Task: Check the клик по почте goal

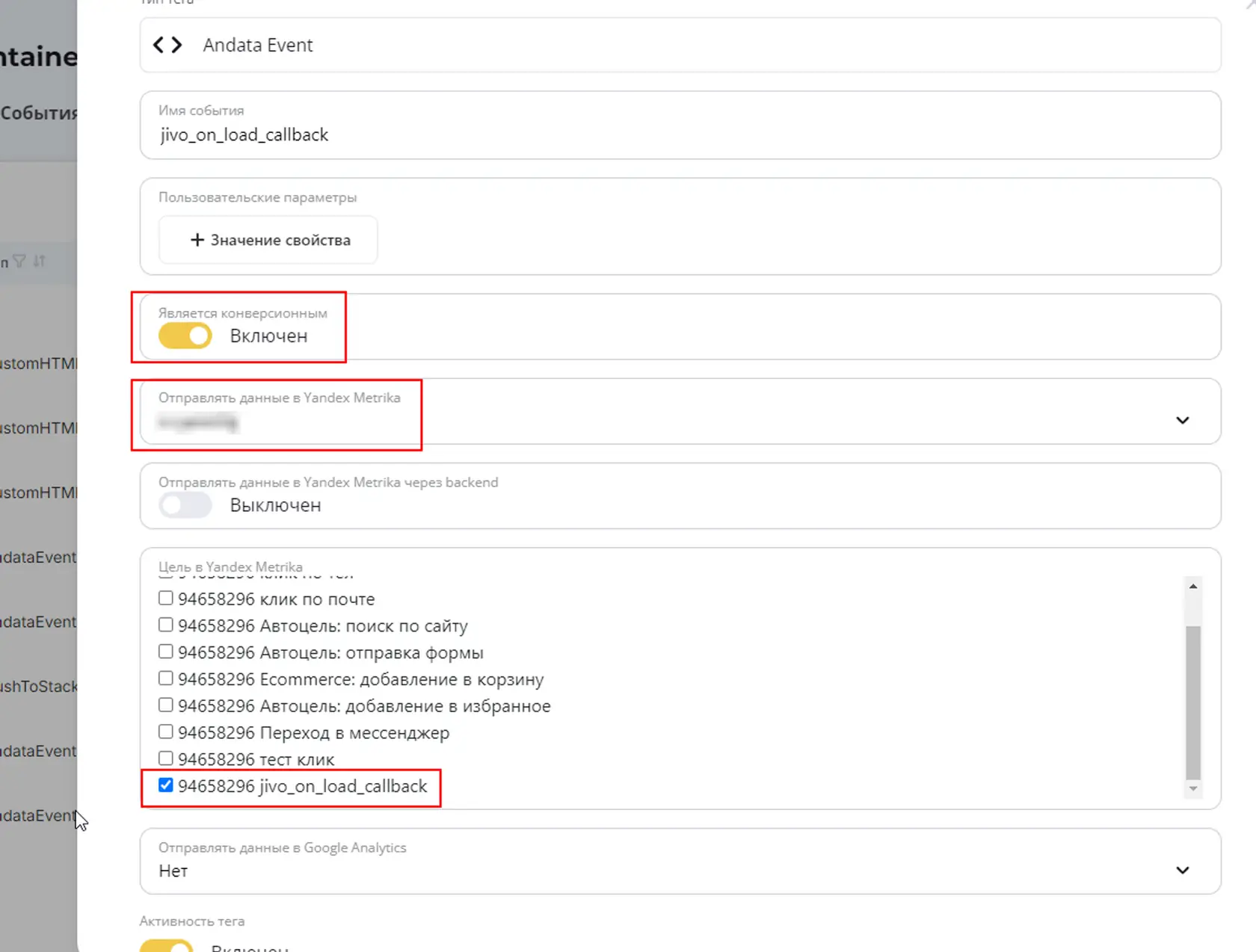Action: 166,599
